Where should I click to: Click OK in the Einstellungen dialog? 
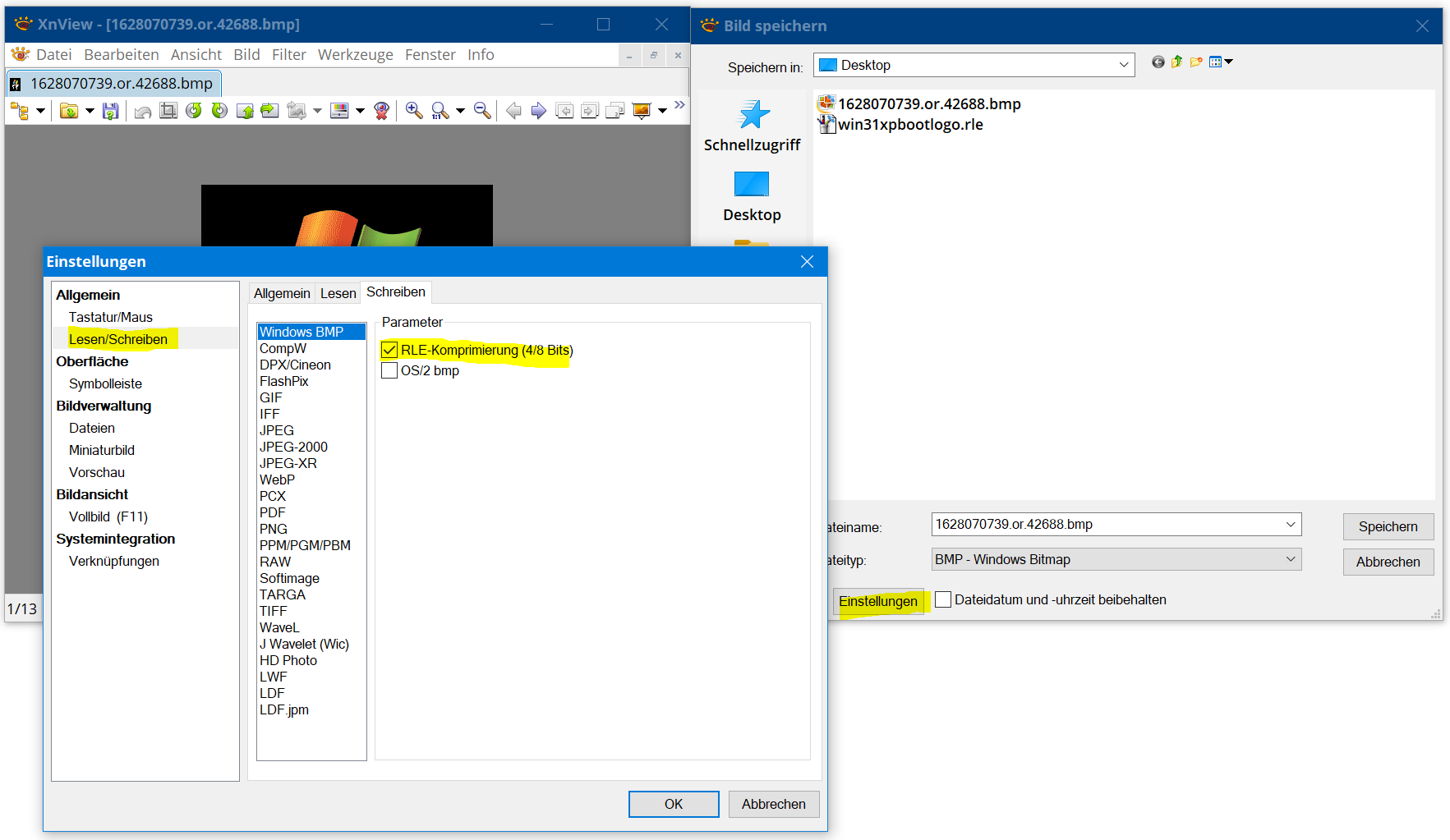coord(673,804)
